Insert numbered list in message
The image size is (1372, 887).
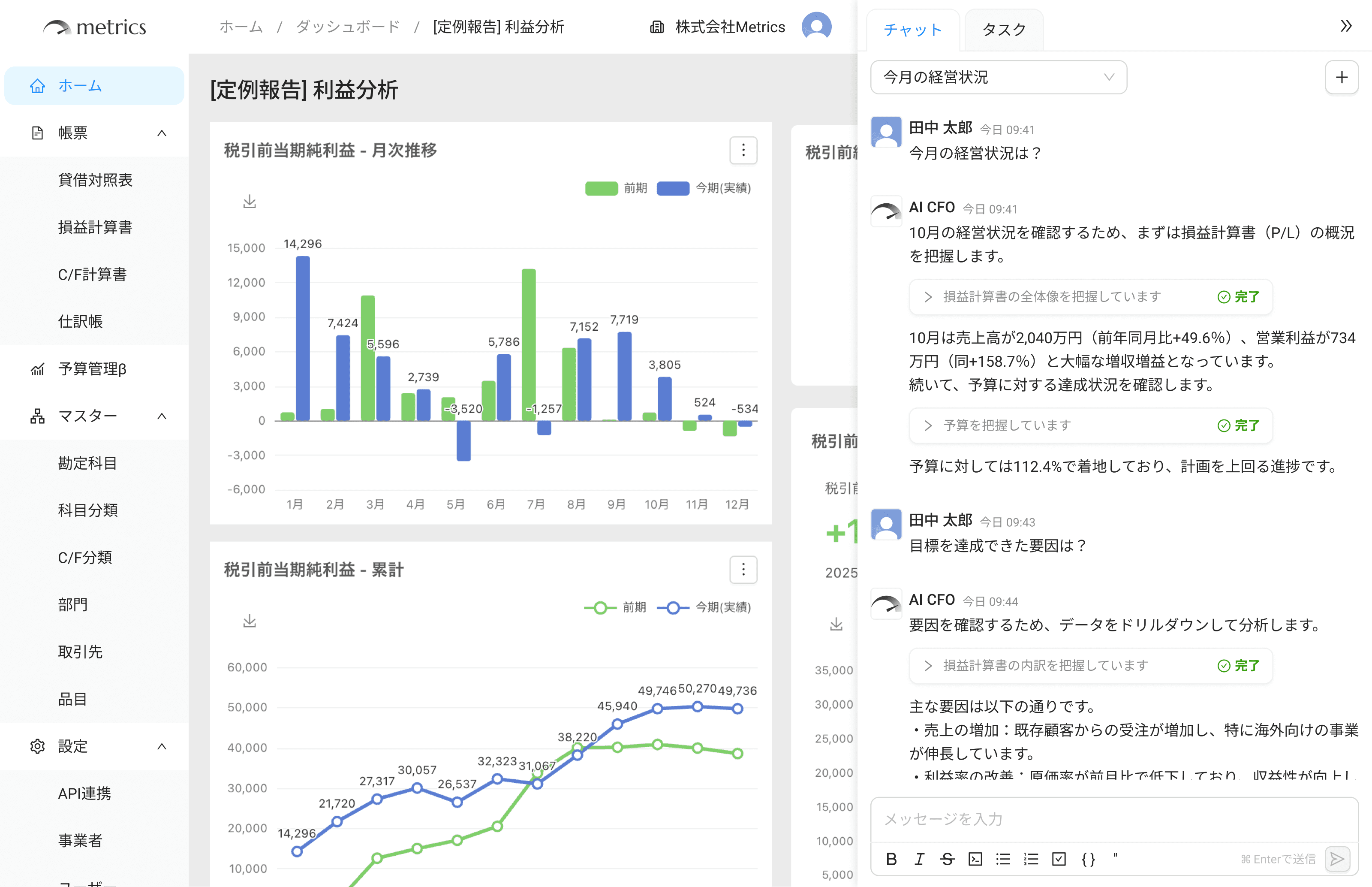pos(1031,860)
